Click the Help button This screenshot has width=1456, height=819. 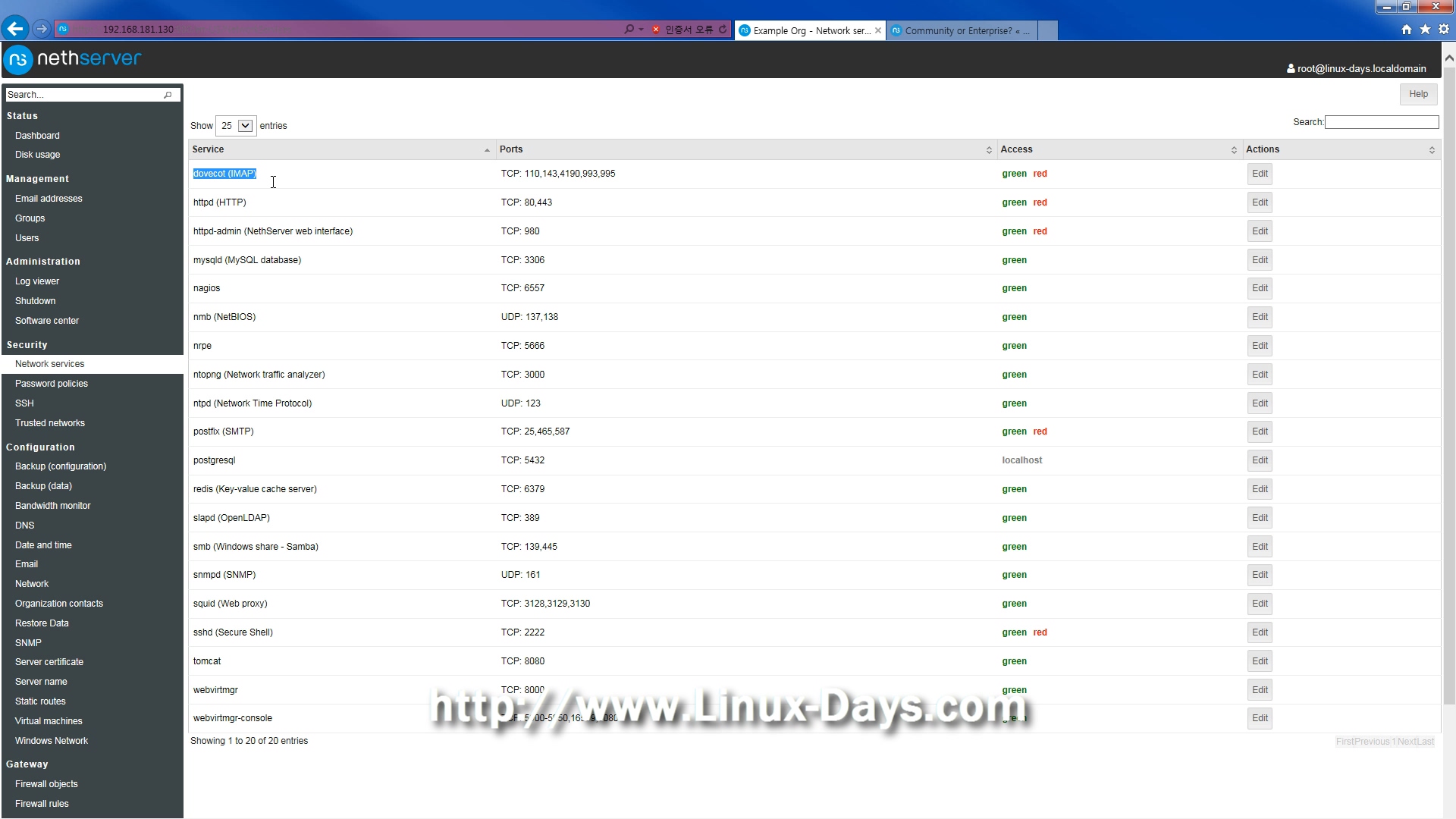1418,94
